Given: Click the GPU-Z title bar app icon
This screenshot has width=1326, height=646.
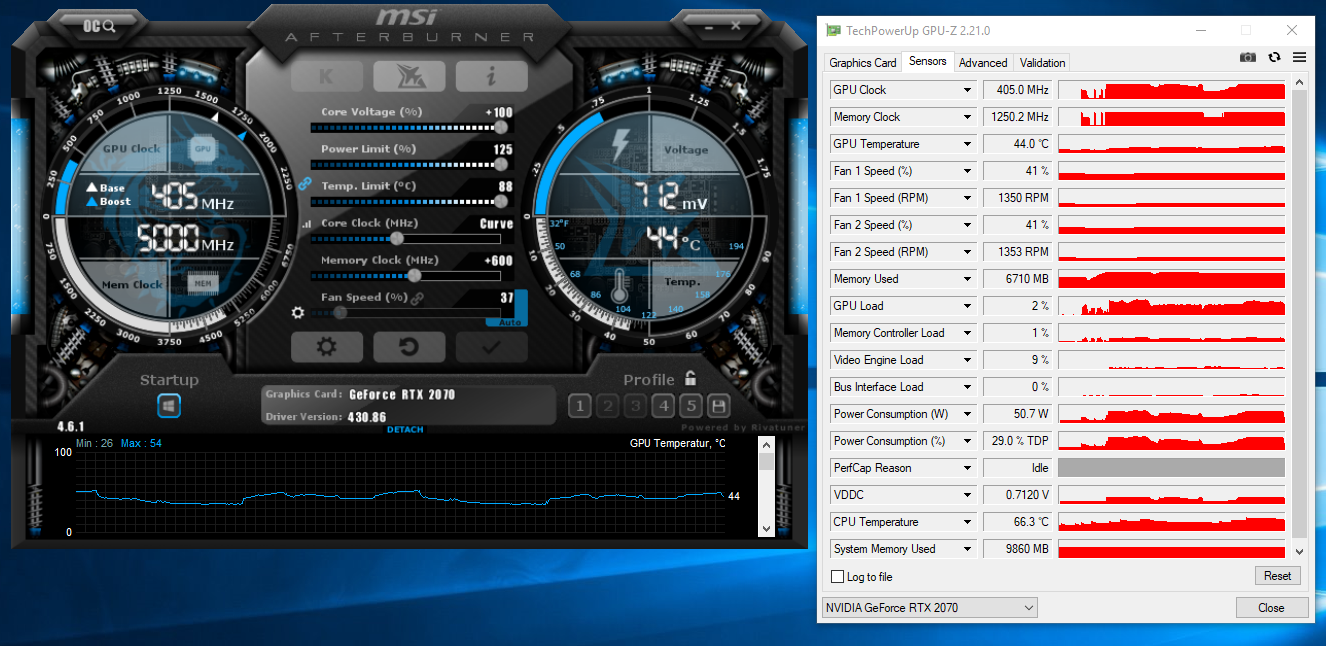Looking at the screenshot, I should click(x=833, y=30).
